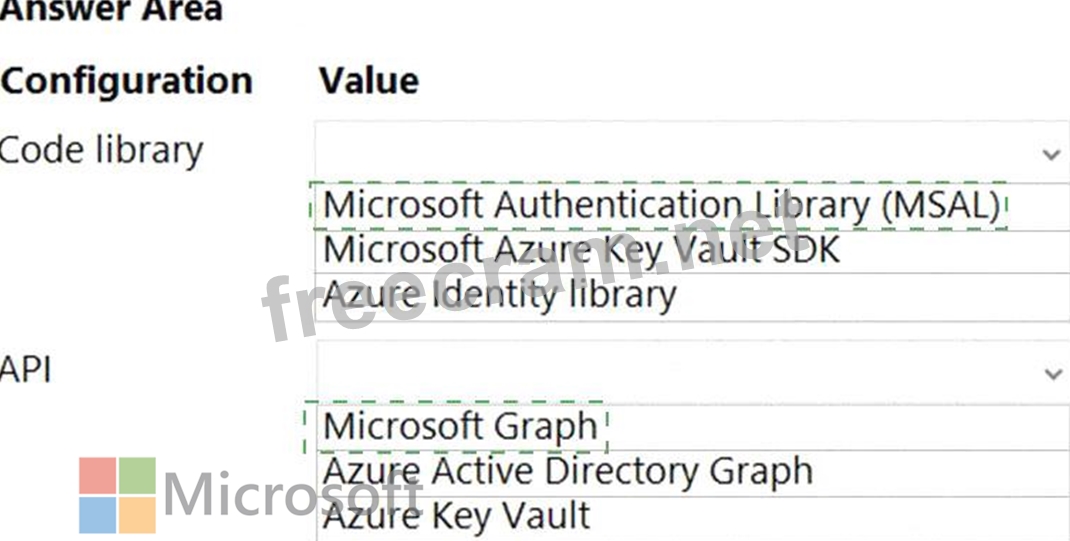This screenshot has width=1070, height=541.
Task: Click the Code library row label
Action: [x=101, y=150]
